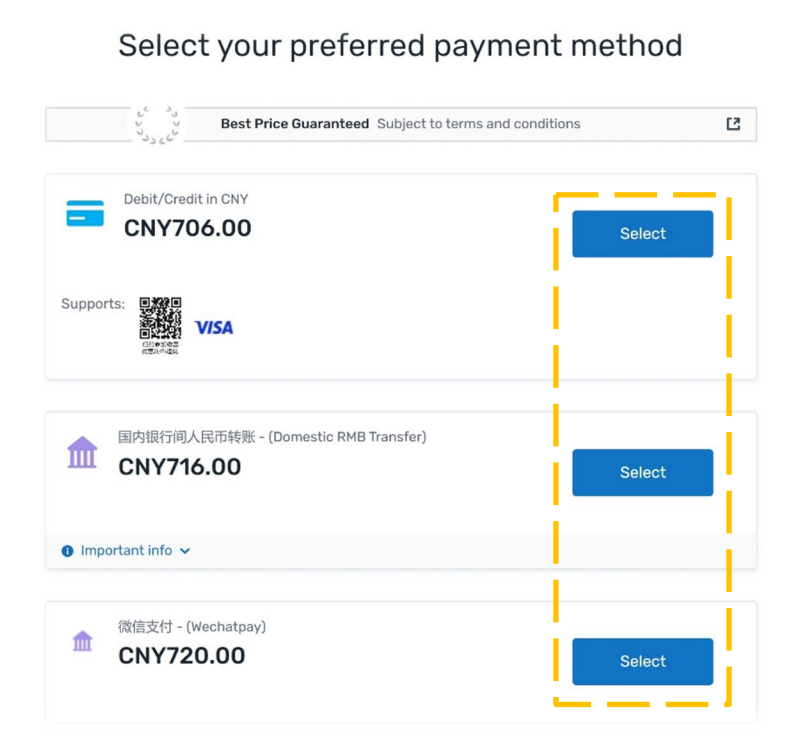The image size is (790, 748).
Task: Click the CNY706.00 price
Action: point(187,228)
